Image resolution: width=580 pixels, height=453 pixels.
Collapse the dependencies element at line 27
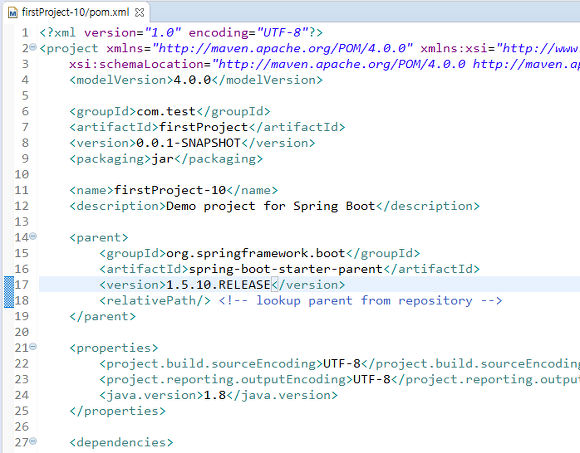(x=33, y=441)
